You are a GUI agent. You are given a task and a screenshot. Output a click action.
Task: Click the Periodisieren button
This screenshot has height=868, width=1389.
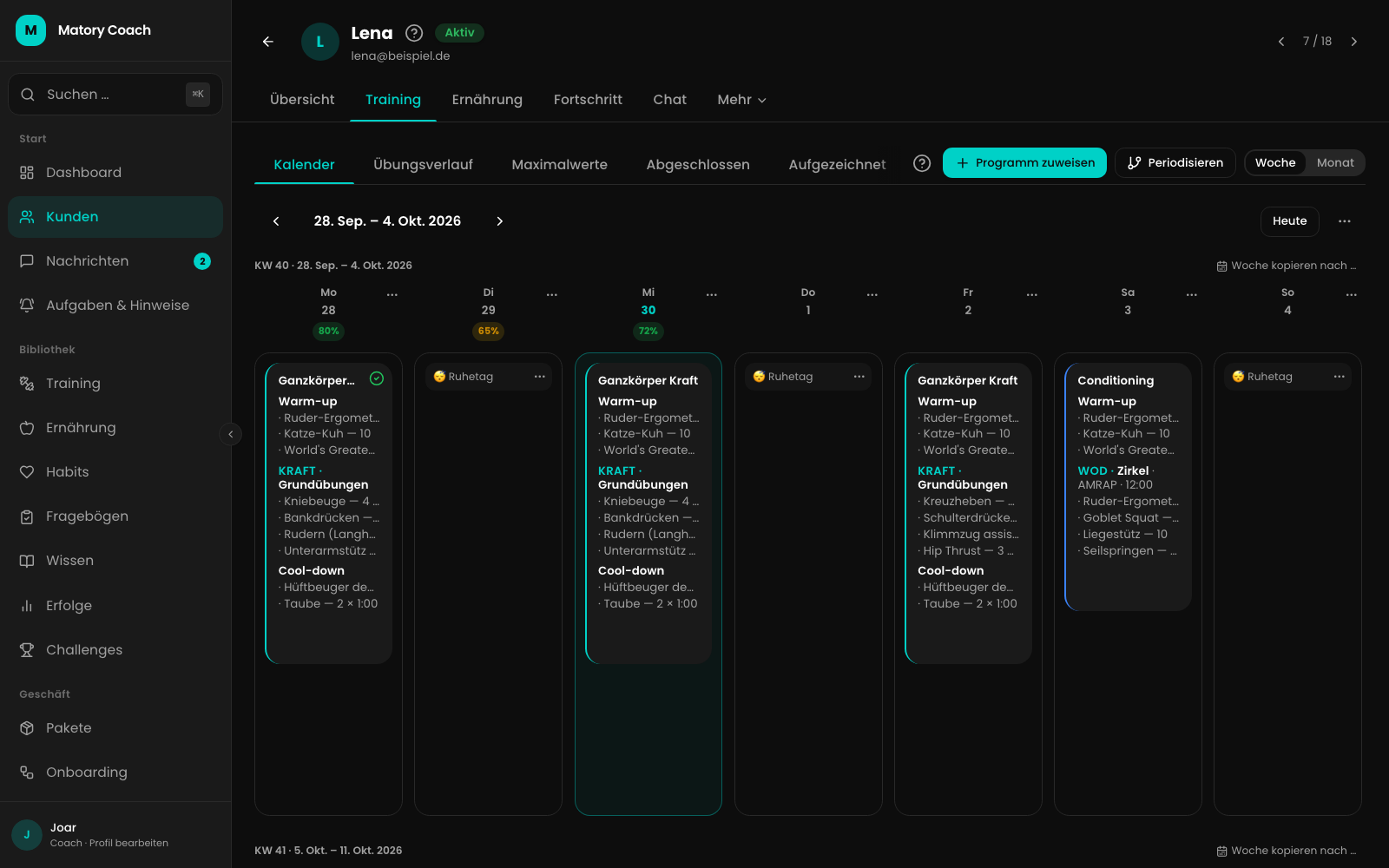(x=1175, y=163)
